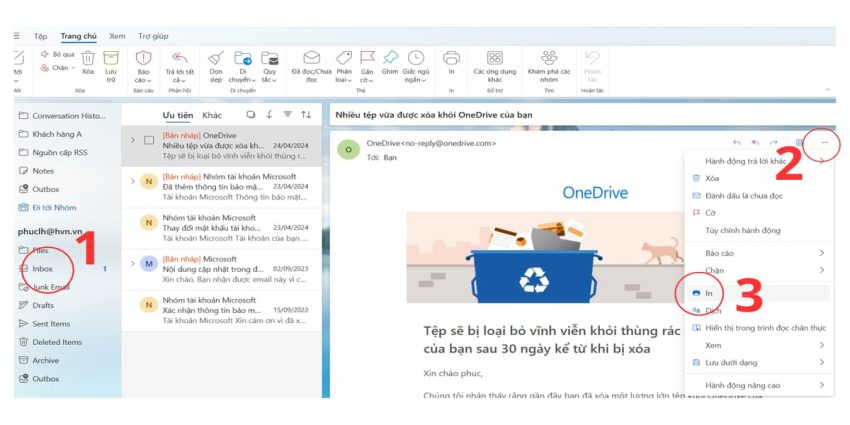Choose Đánh dấu là chưa đọc
The width and height of the screenshot is (850, 425).
pyautogui.click(x=759, y=196)
